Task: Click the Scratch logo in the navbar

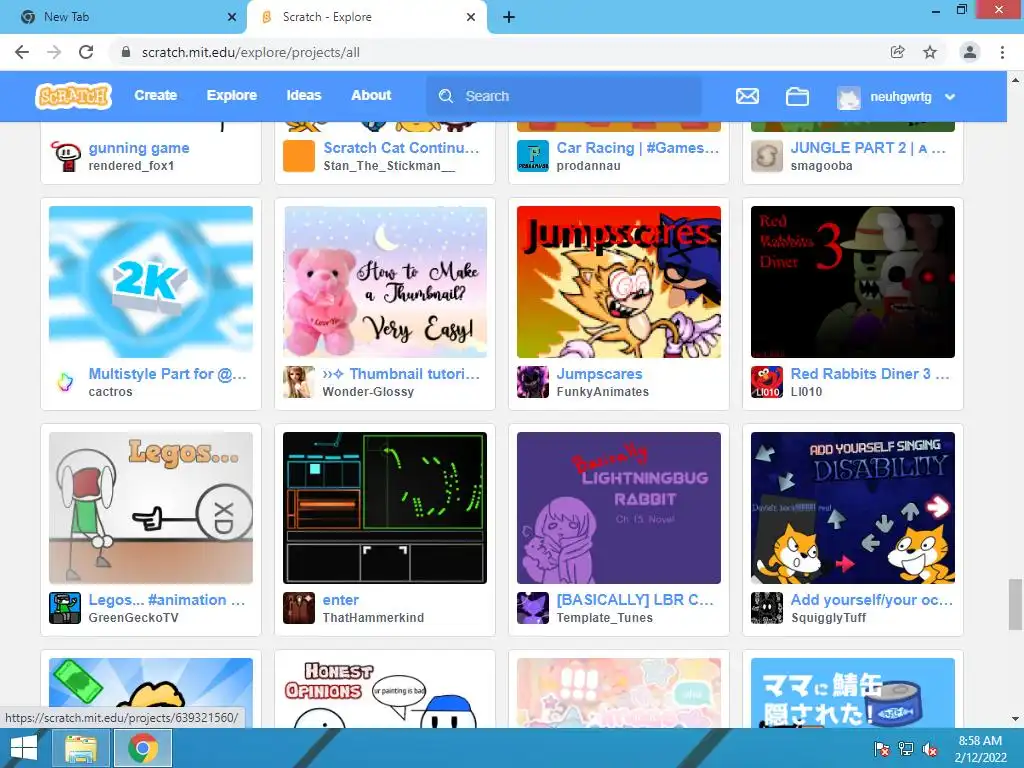Action: pyautogui.click(x=74, y=96)
